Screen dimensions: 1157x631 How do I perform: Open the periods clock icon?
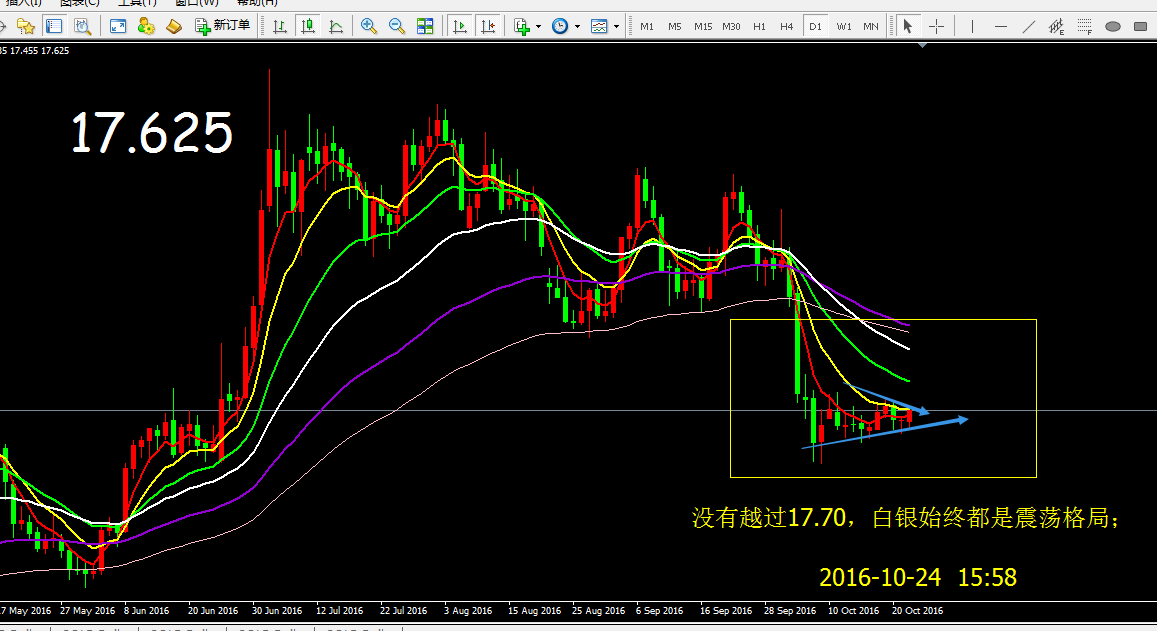[560, 27]
